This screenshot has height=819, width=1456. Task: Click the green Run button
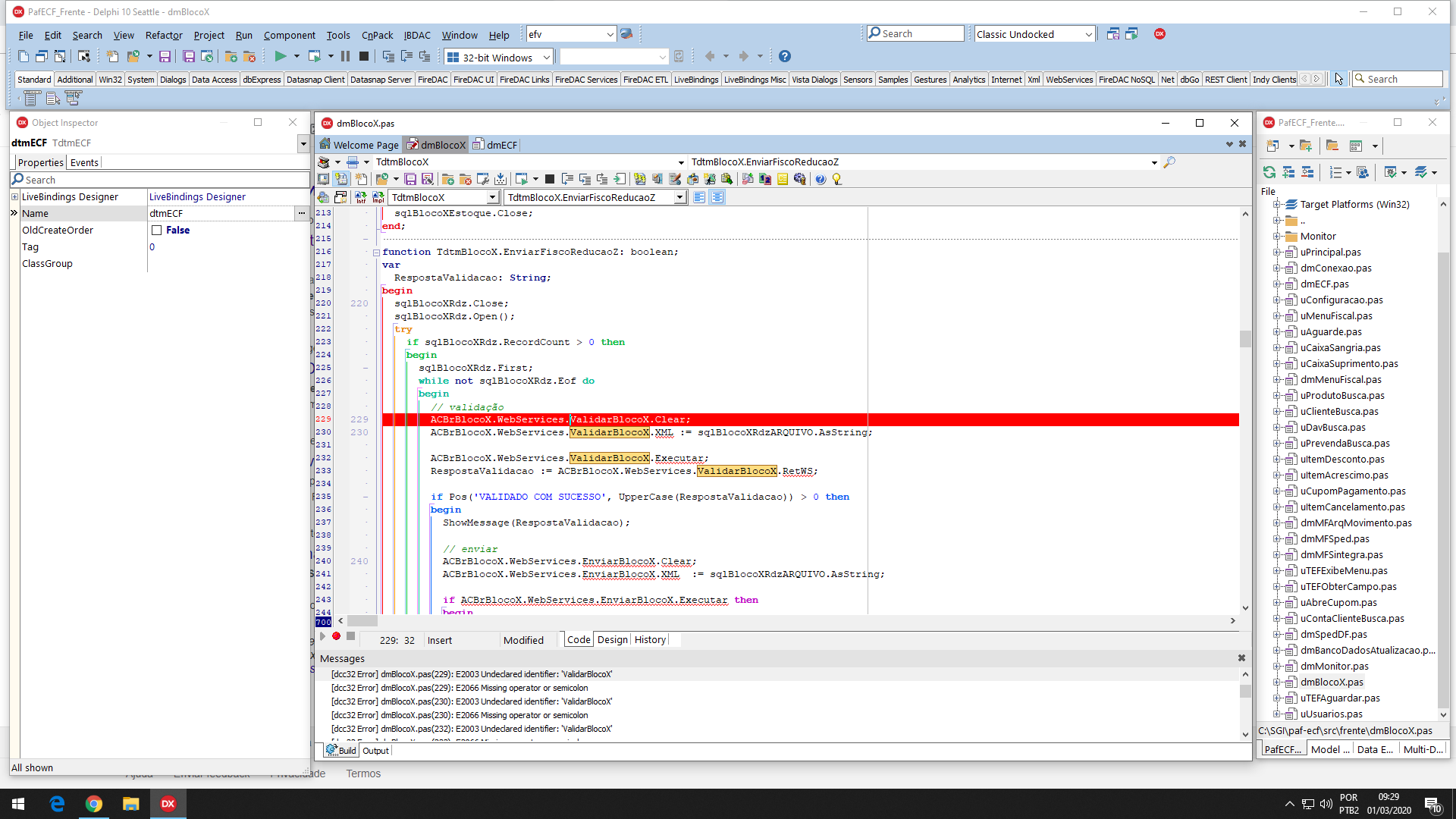click(280, 56)
